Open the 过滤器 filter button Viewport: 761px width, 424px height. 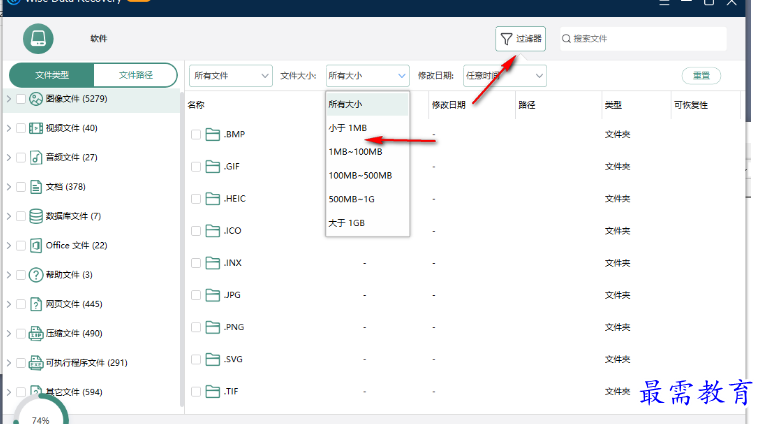point(520,38)
